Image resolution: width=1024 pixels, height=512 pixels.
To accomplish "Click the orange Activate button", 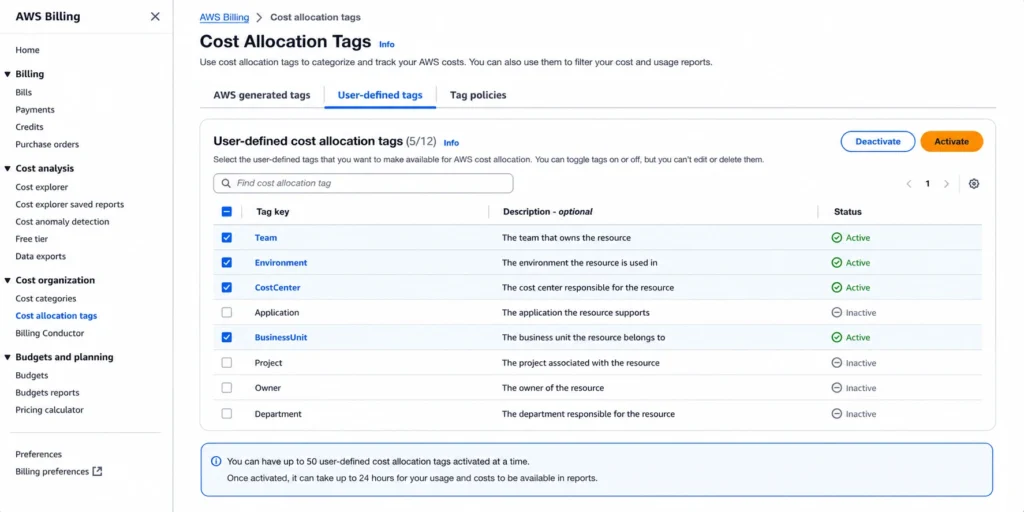I will point(952,141).
